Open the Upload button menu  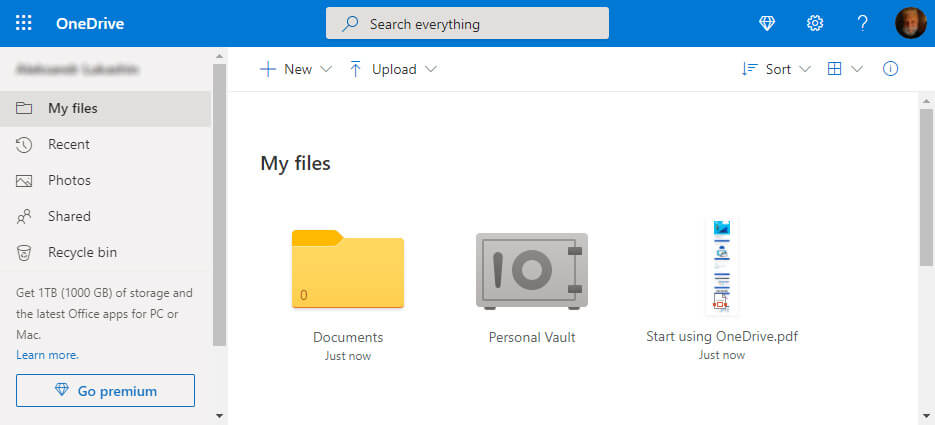point(393,69)
